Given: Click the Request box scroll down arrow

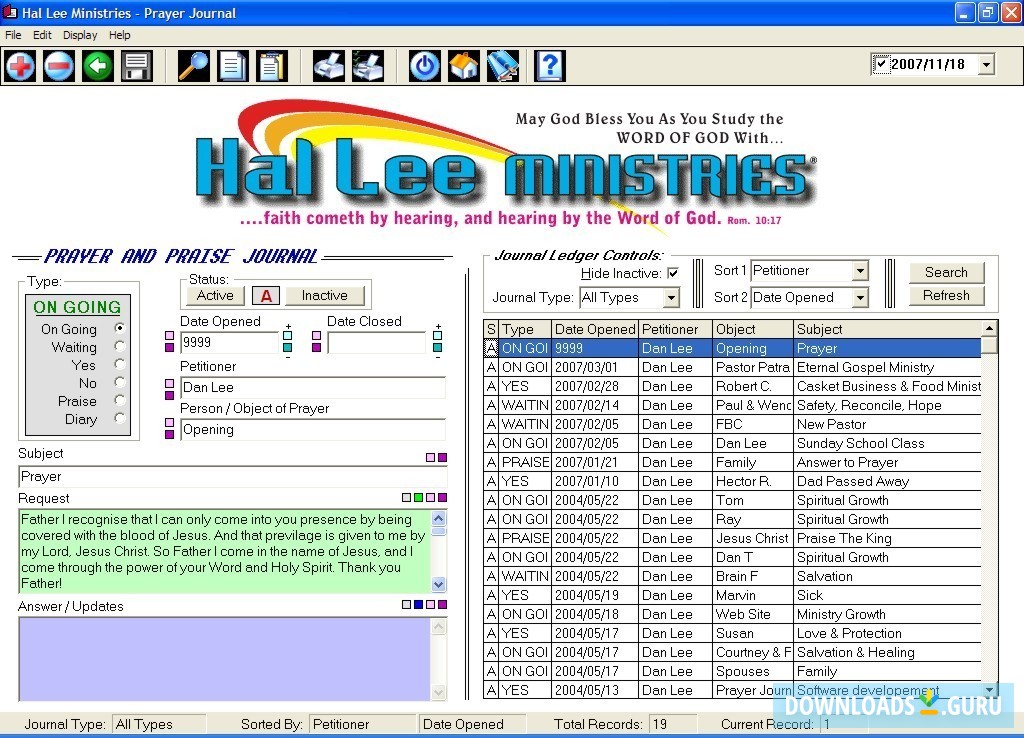Looking at the screenshot, I should (x=439, y=584).
